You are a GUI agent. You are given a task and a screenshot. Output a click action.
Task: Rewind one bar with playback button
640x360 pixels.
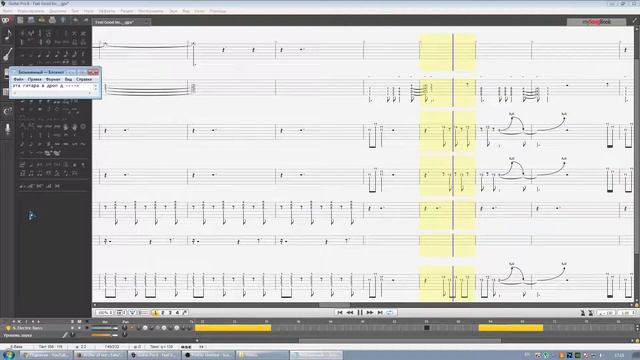click(350, 313)
